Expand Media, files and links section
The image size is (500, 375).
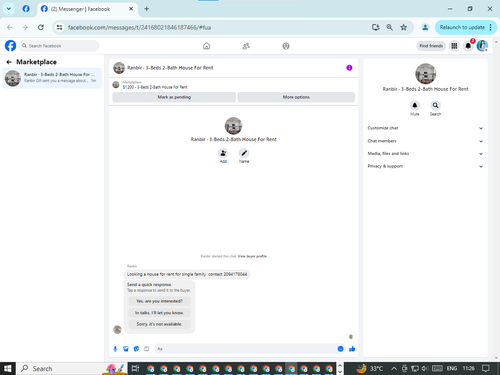pos(425,154)
